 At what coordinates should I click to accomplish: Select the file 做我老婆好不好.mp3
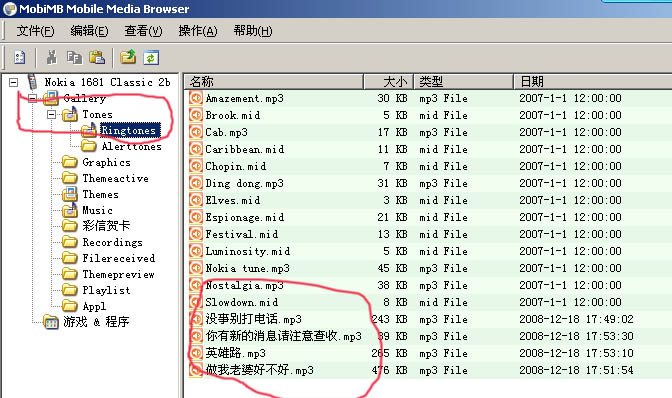click(260, 370)
